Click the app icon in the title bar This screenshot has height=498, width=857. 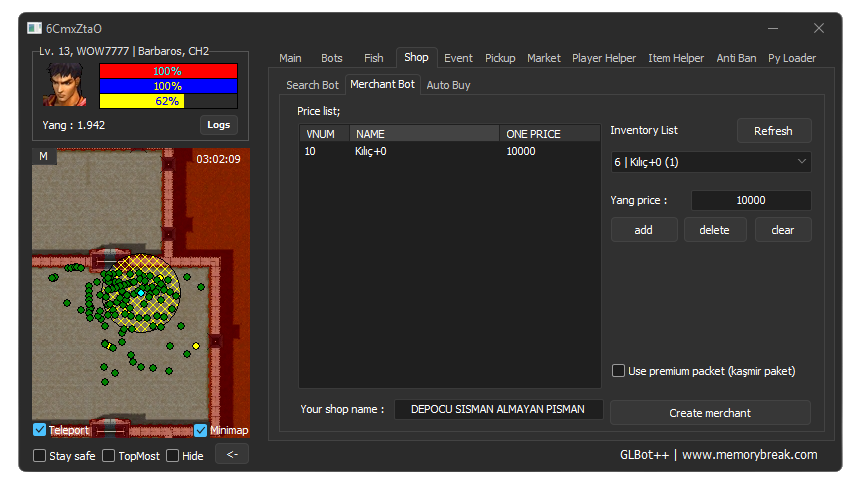click(34, 28)
